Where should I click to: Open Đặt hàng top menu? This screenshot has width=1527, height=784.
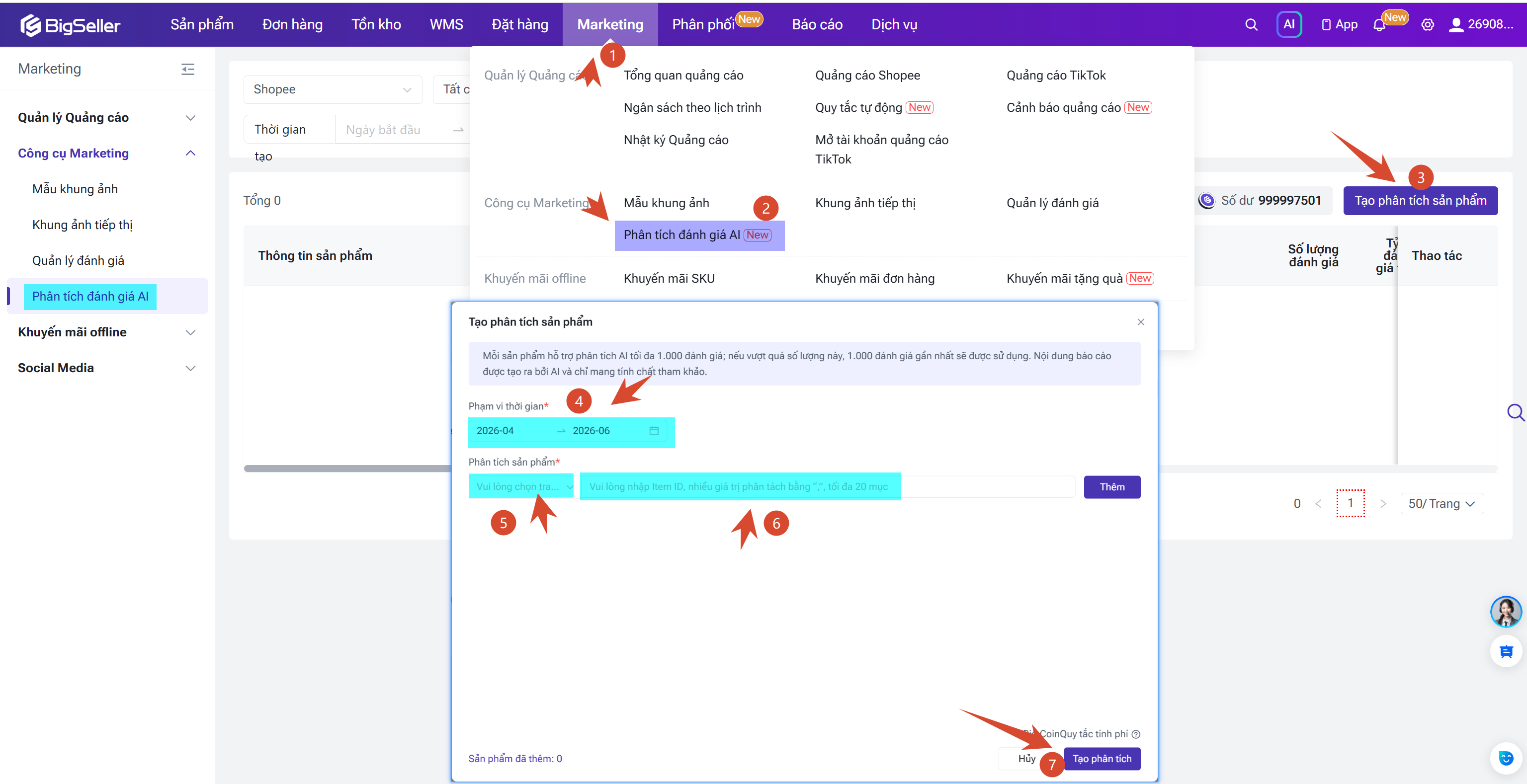(x=520, y=25)
